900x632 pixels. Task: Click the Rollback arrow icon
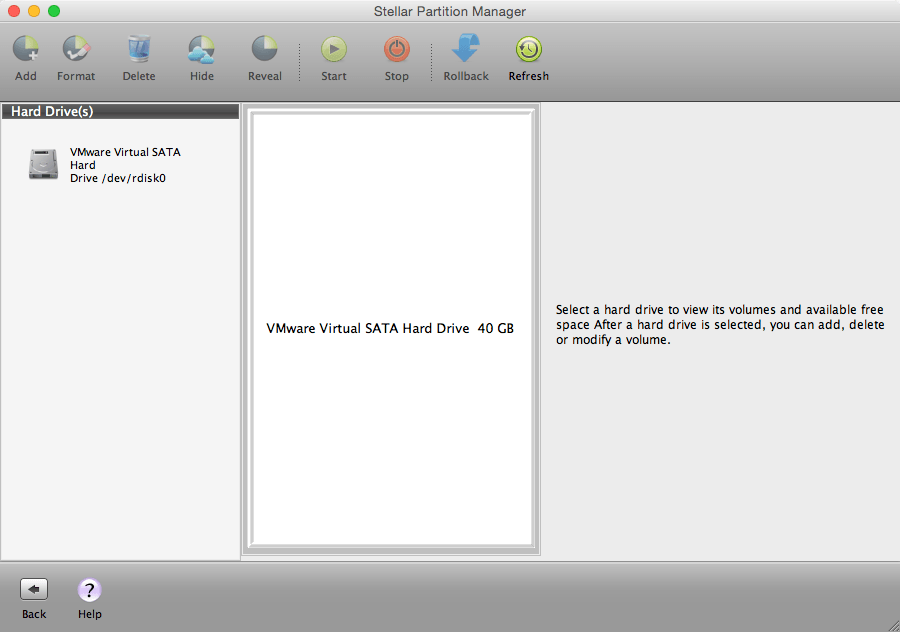pyautogui.click(x=465, y=48)
